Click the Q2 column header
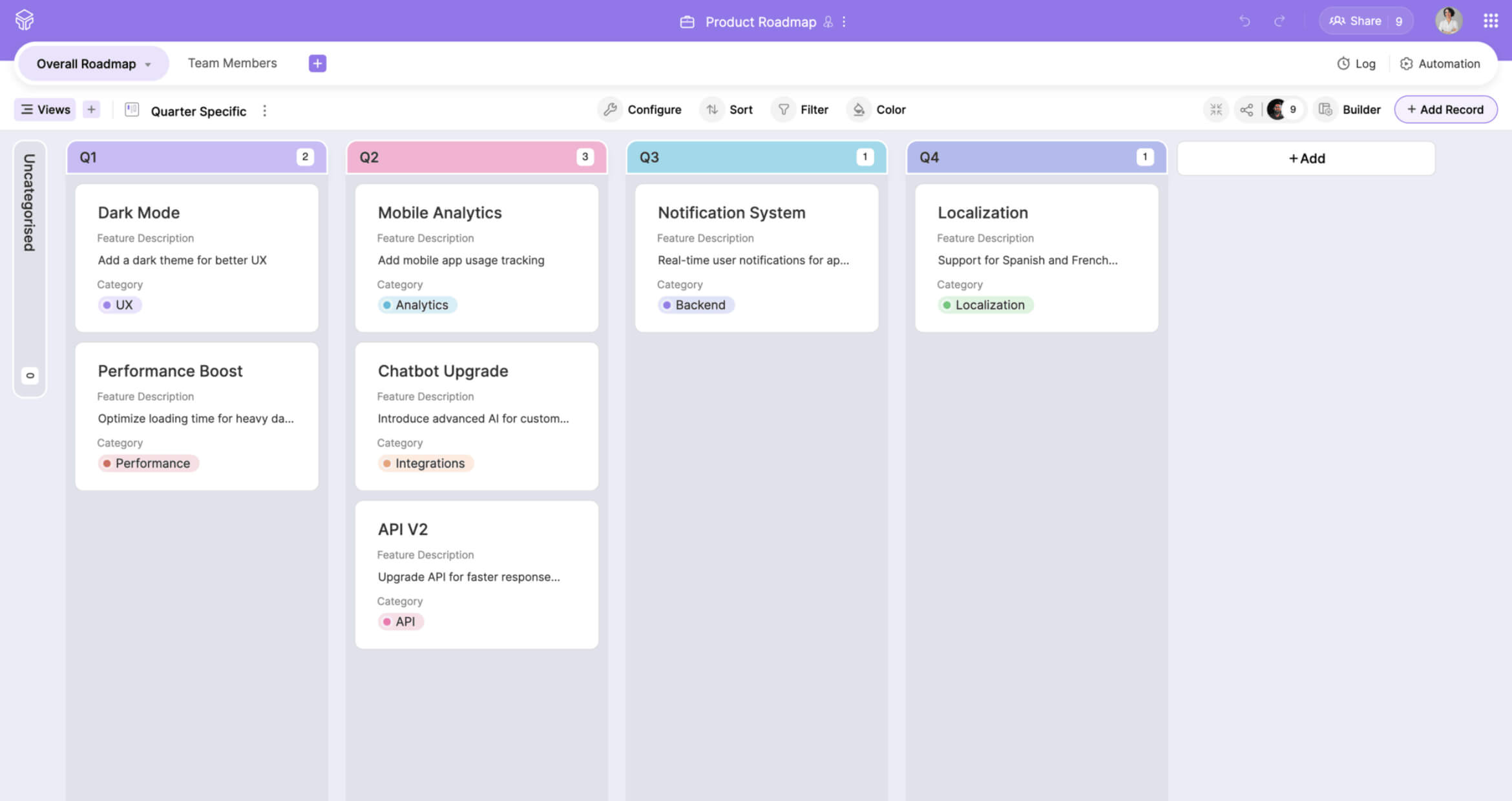 pos(476,157)
